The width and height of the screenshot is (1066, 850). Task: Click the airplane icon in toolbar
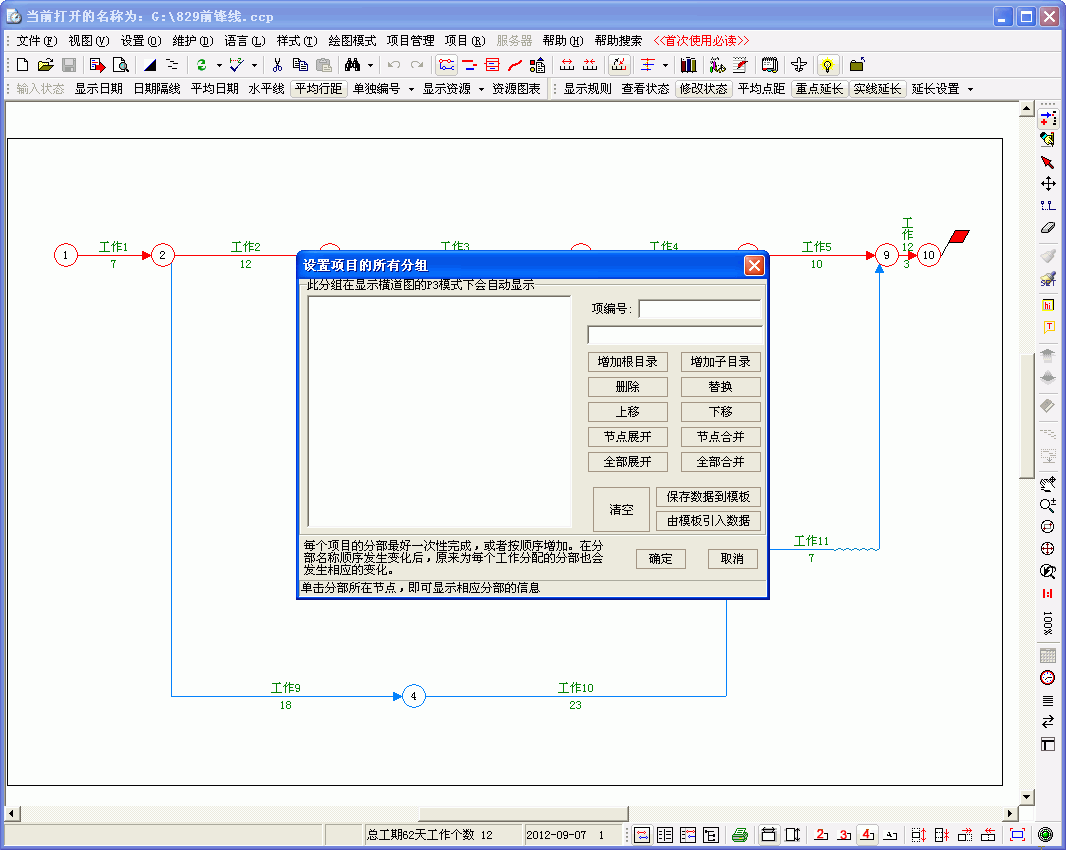(799, 65)
